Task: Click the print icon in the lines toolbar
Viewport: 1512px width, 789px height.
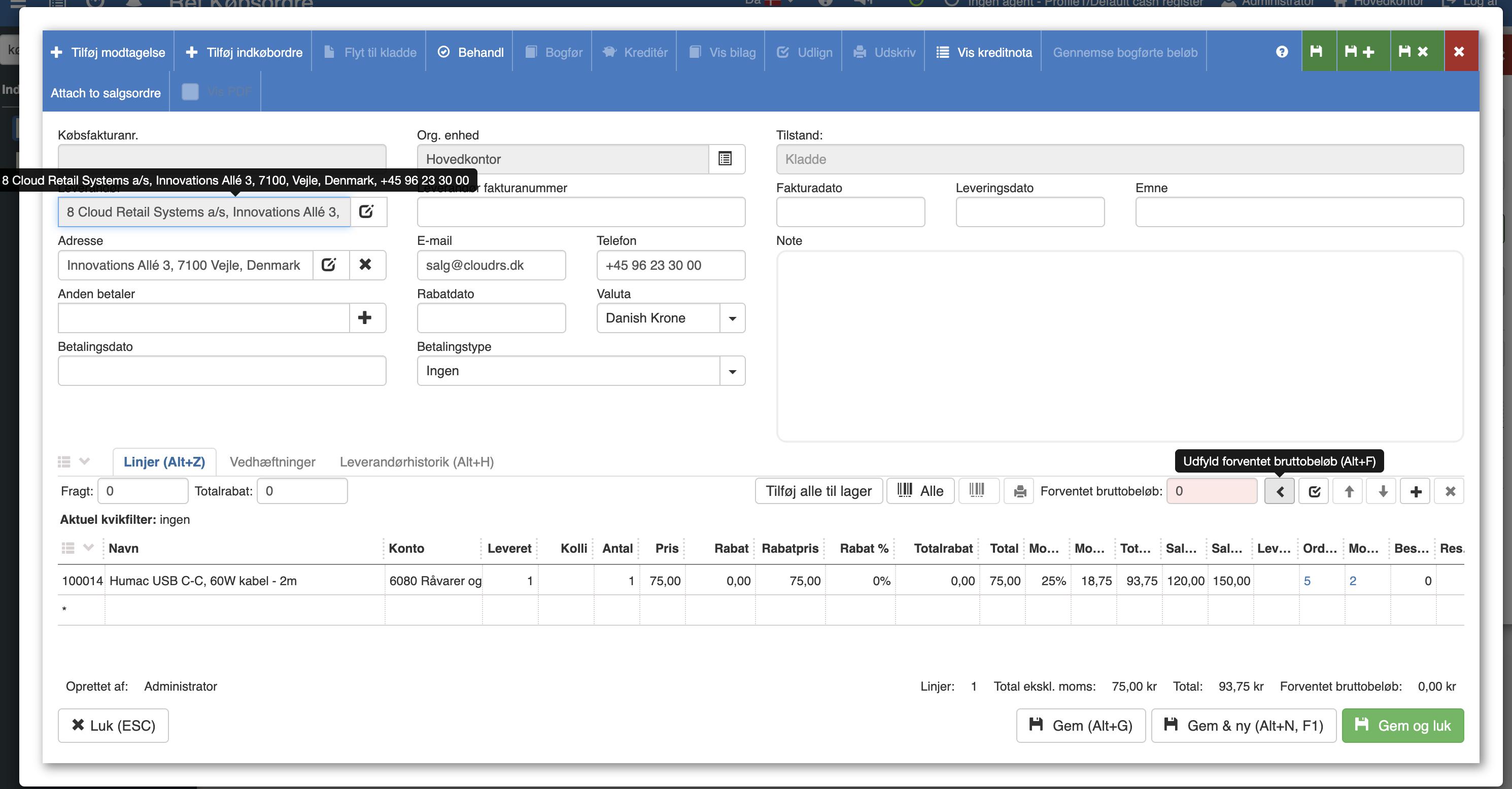Action: pyautogui.click(x=1019, y=491)
